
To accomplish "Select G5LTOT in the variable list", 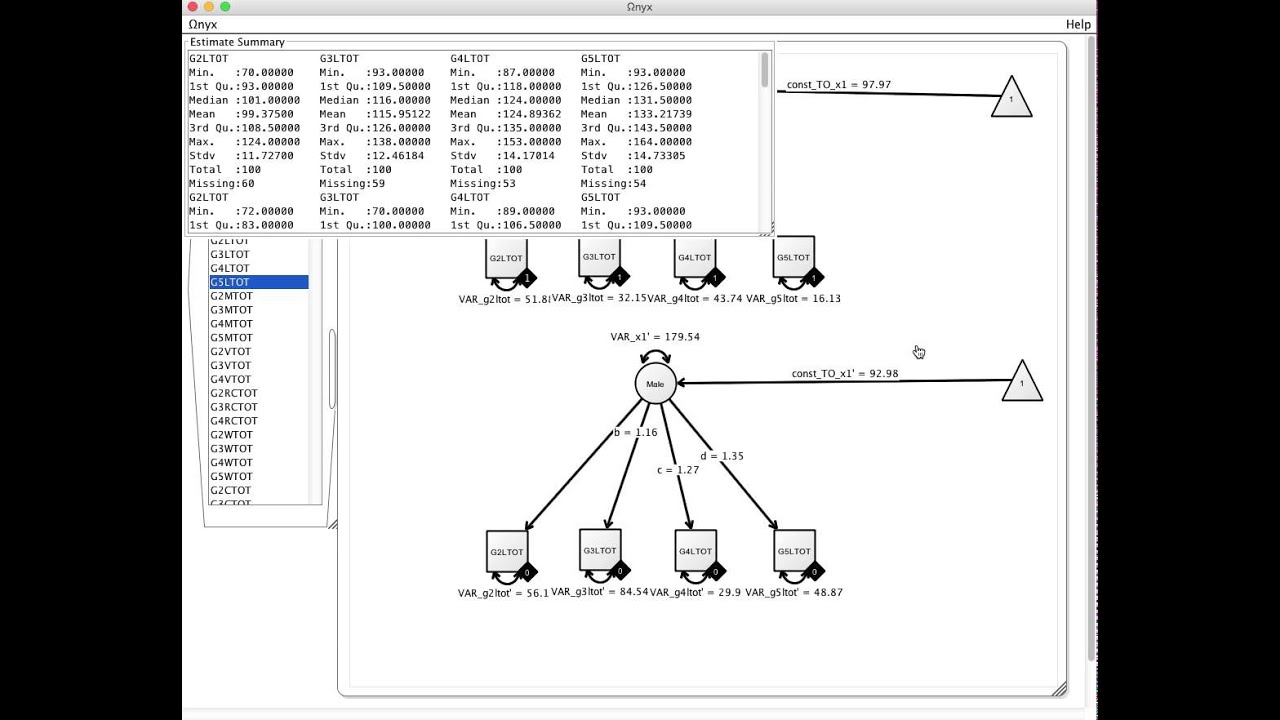I will point(259,282).
